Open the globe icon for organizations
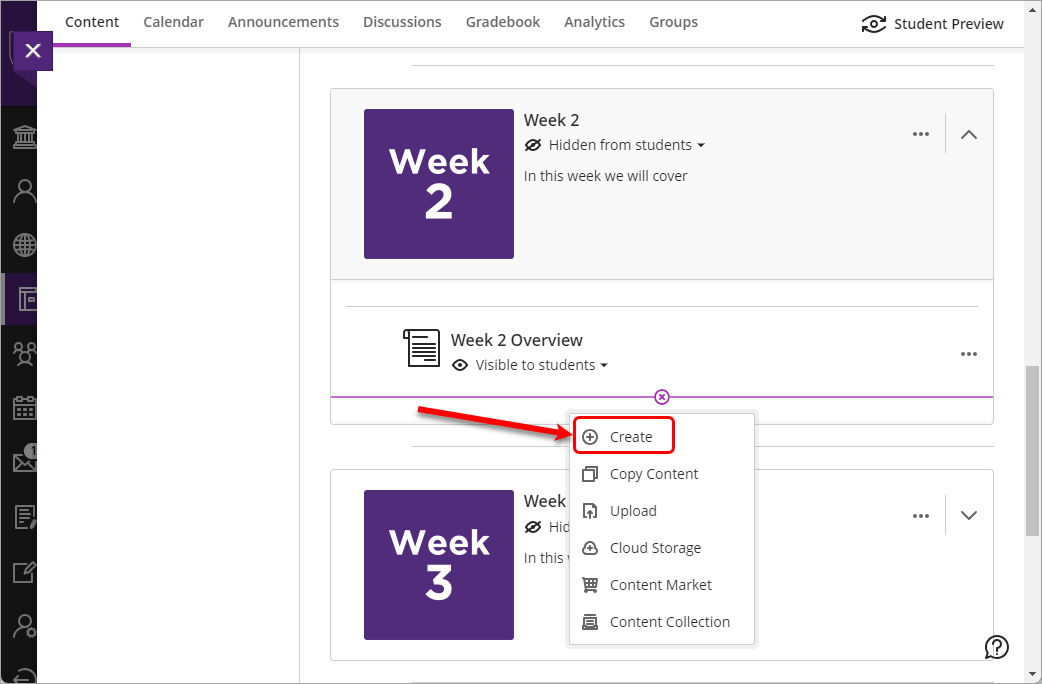Viewport: 1042px width, 684px height. 22,245
